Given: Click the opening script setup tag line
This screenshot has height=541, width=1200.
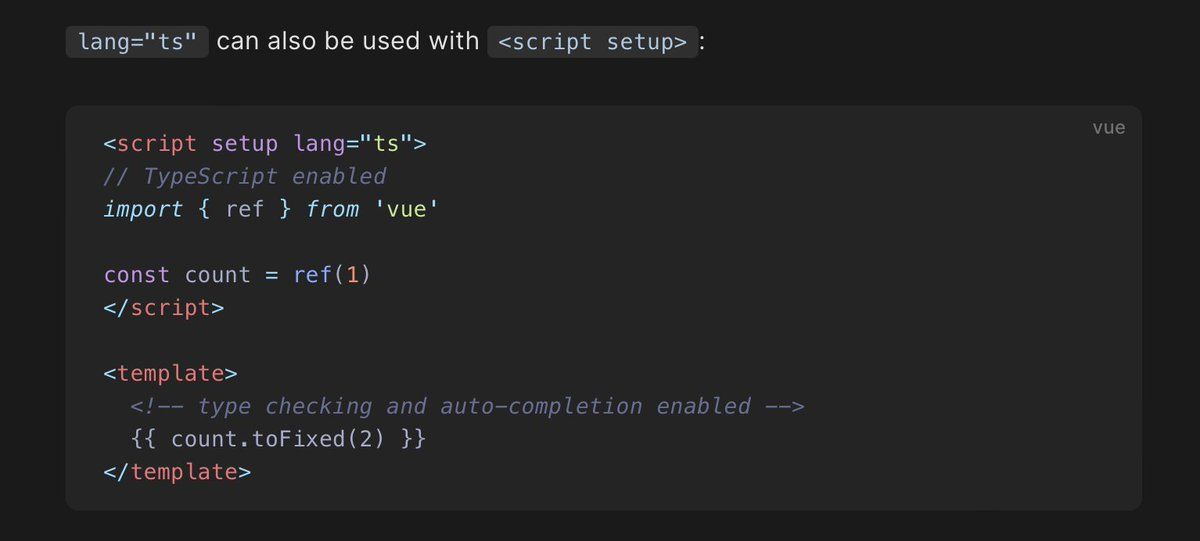Looking at the screenshot, I should pyautogui.click(x=265, y=143).
